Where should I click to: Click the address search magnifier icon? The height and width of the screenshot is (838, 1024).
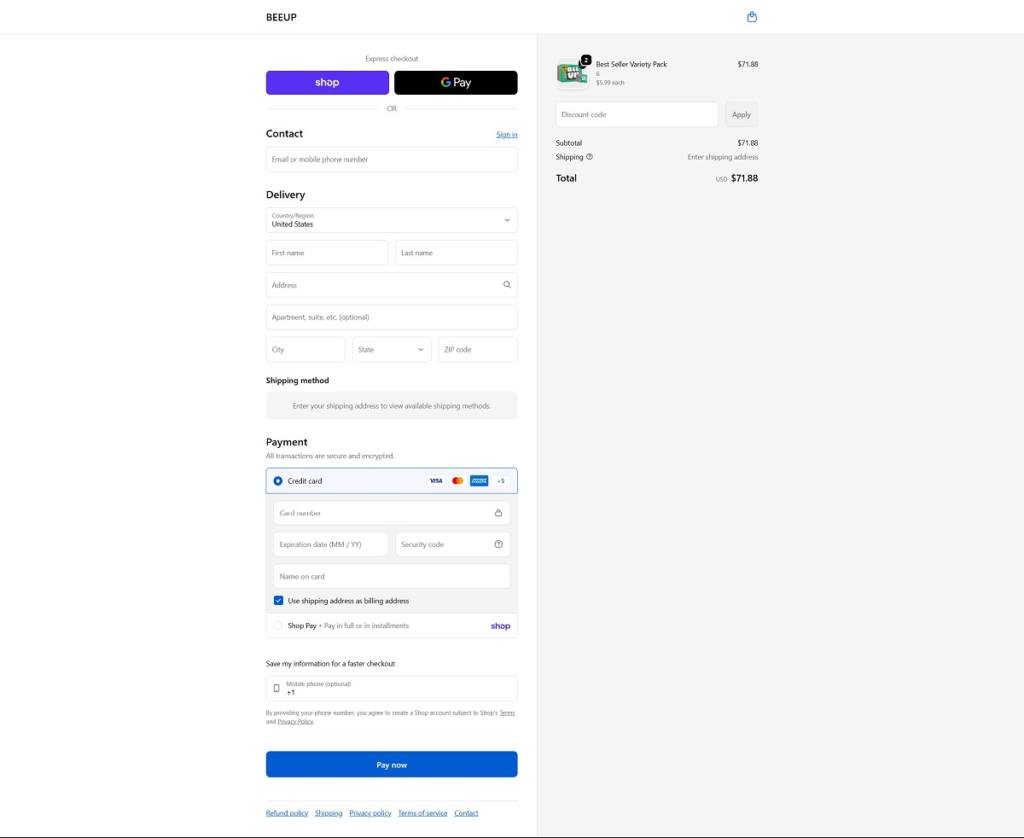pyautogui.click(x=507, y=285)
